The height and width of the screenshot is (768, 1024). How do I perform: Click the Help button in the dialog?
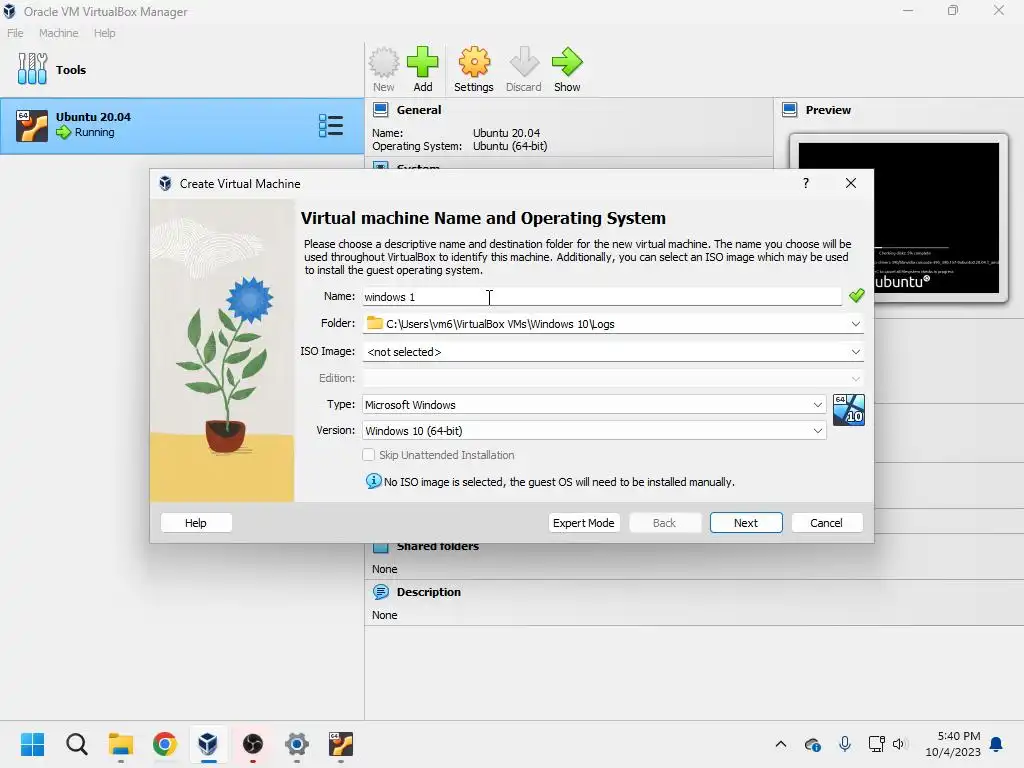pos(196,522)
